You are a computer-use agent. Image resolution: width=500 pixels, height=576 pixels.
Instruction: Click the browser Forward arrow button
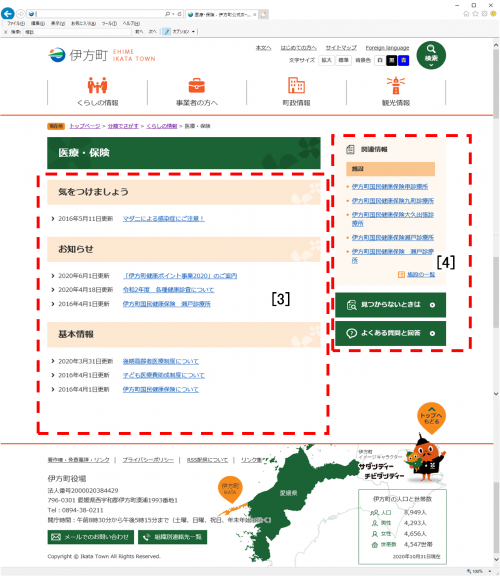(21, 14)
